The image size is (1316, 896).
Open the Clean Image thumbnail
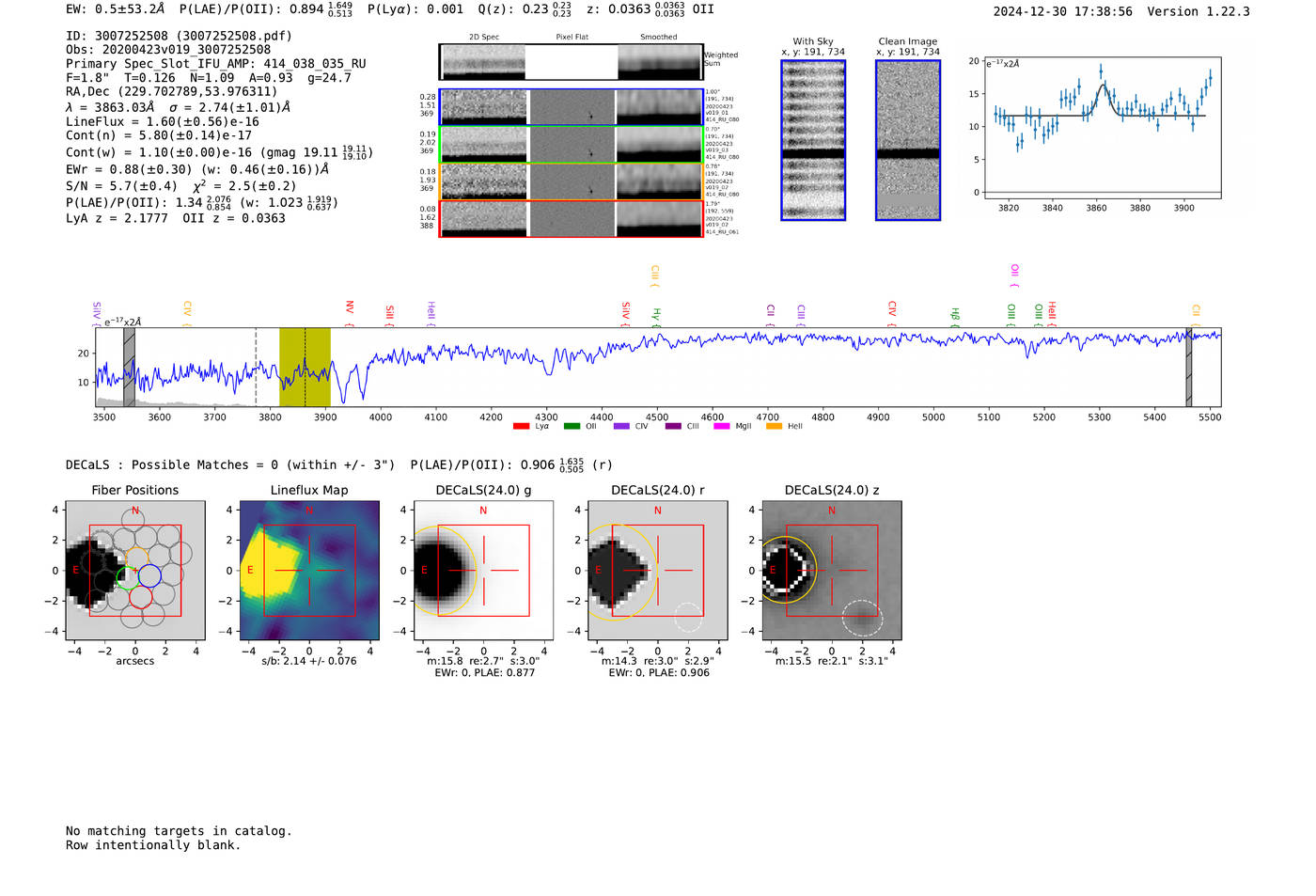pos(908,140)
